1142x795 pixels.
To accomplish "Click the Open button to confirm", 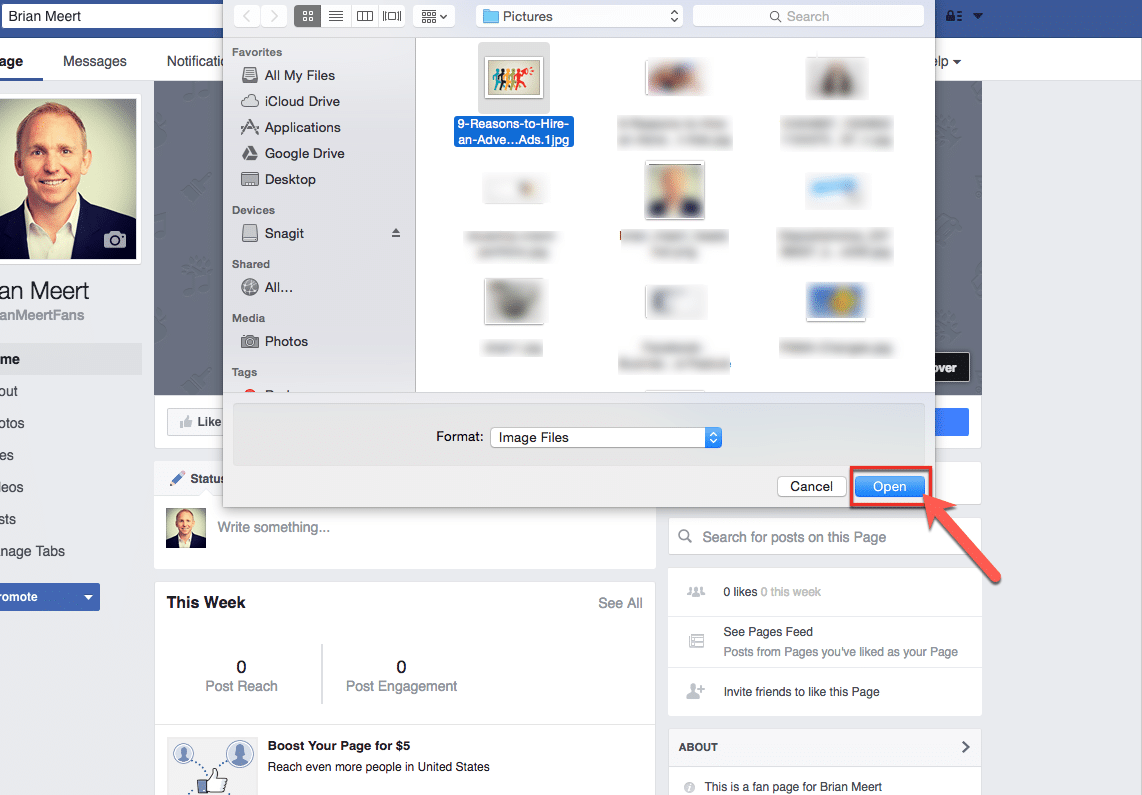I will click(x=889, y=486).
